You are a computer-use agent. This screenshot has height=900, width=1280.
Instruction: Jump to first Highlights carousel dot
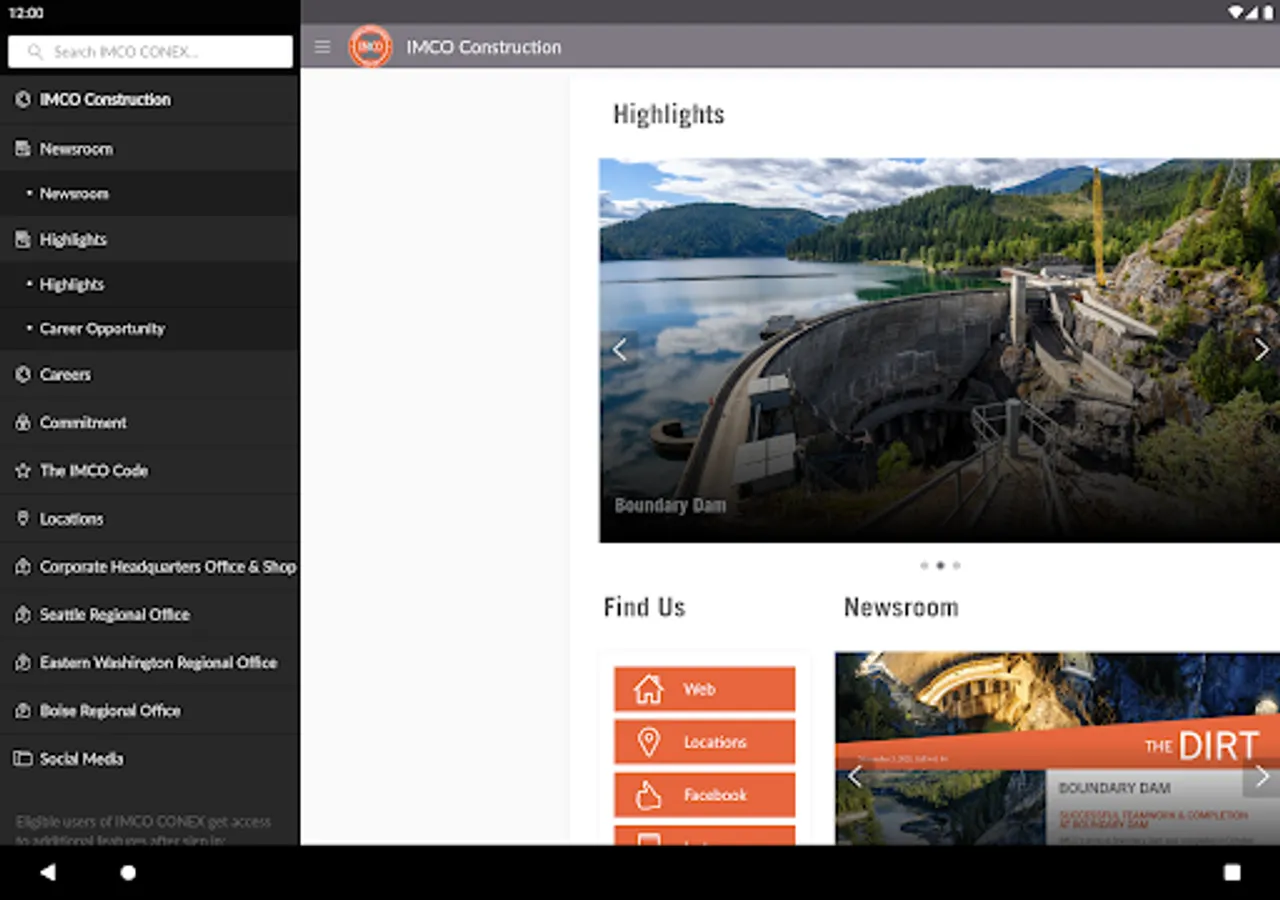(924, 566)
